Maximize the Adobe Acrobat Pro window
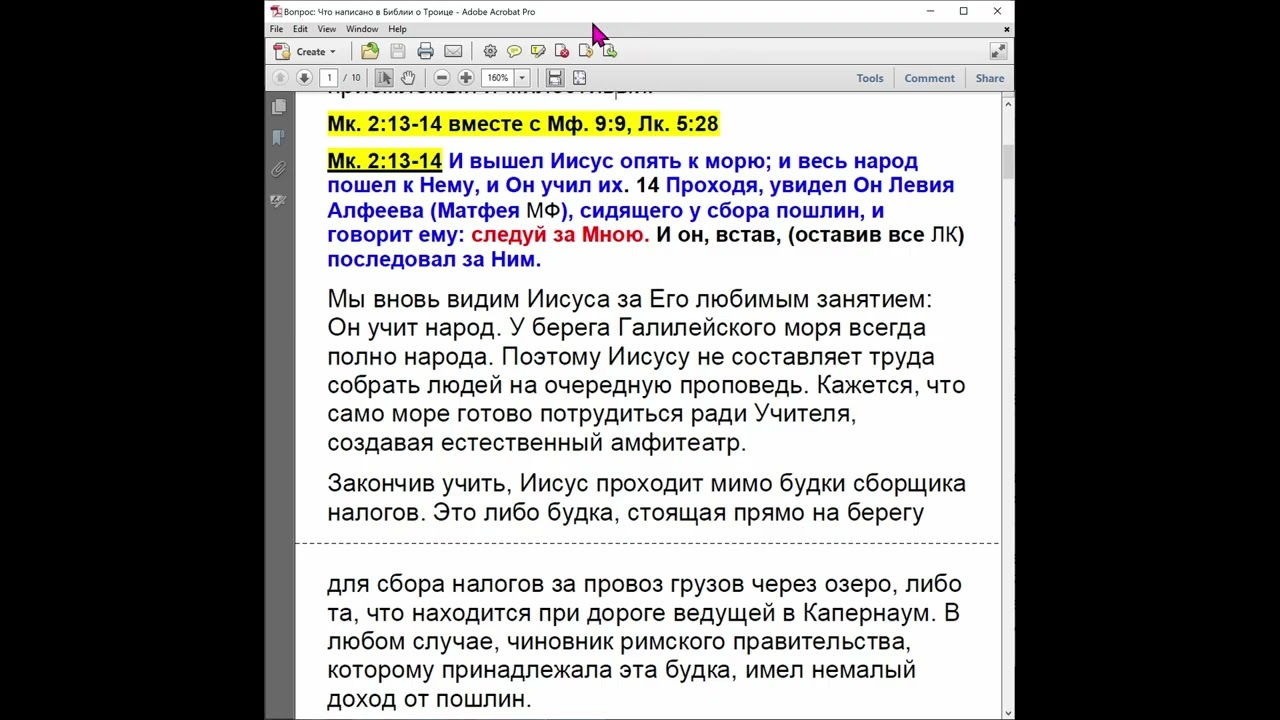Image resolution: width=1280 pixels, height=720 pixels. [963, 11]
